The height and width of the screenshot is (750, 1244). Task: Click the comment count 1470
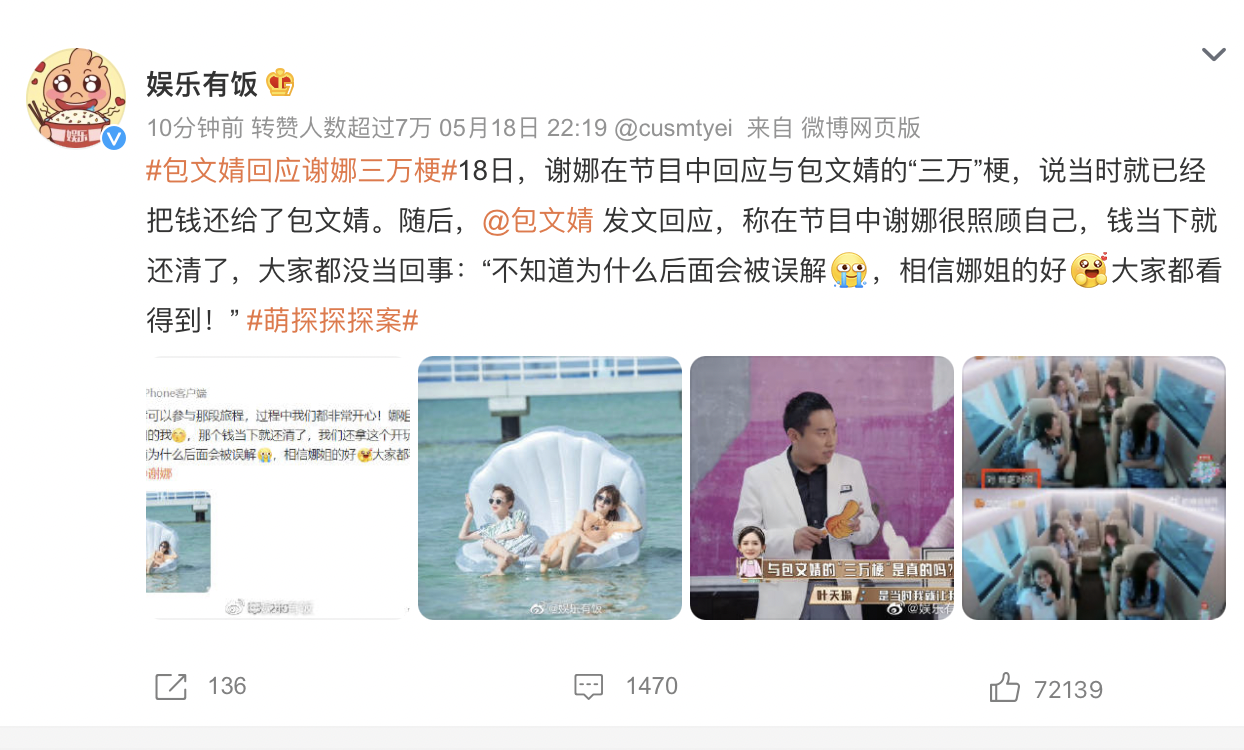point(652,686)
